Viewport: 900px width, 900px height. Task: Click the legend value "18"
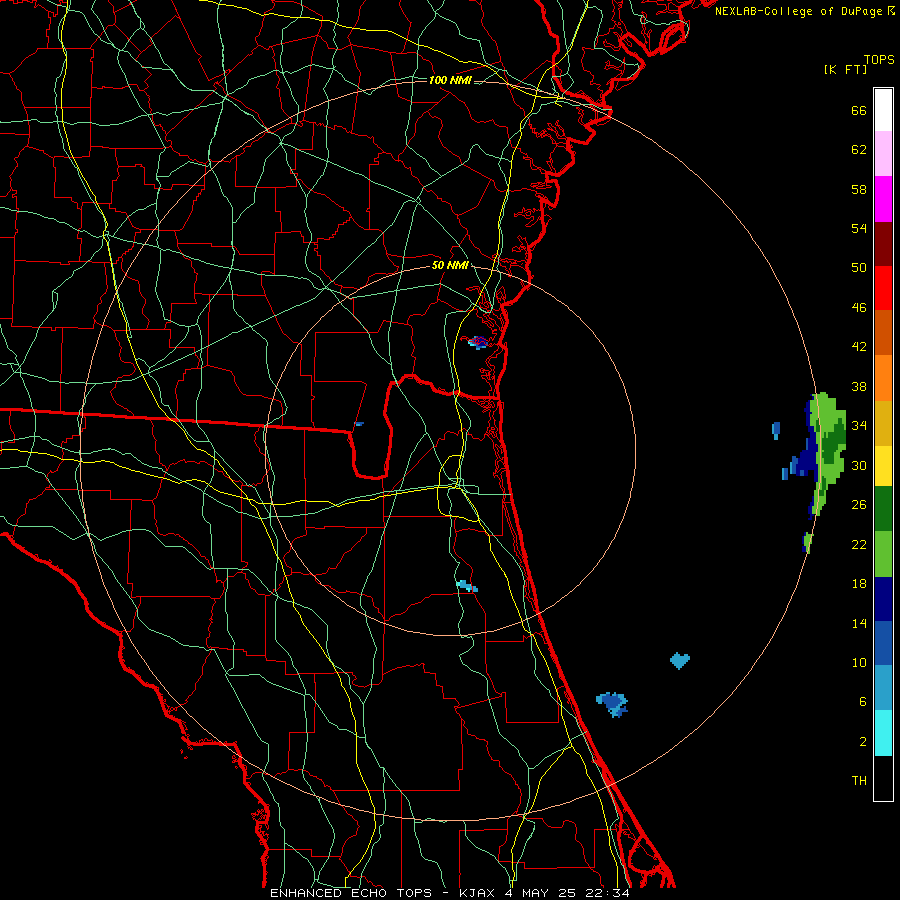859,584
